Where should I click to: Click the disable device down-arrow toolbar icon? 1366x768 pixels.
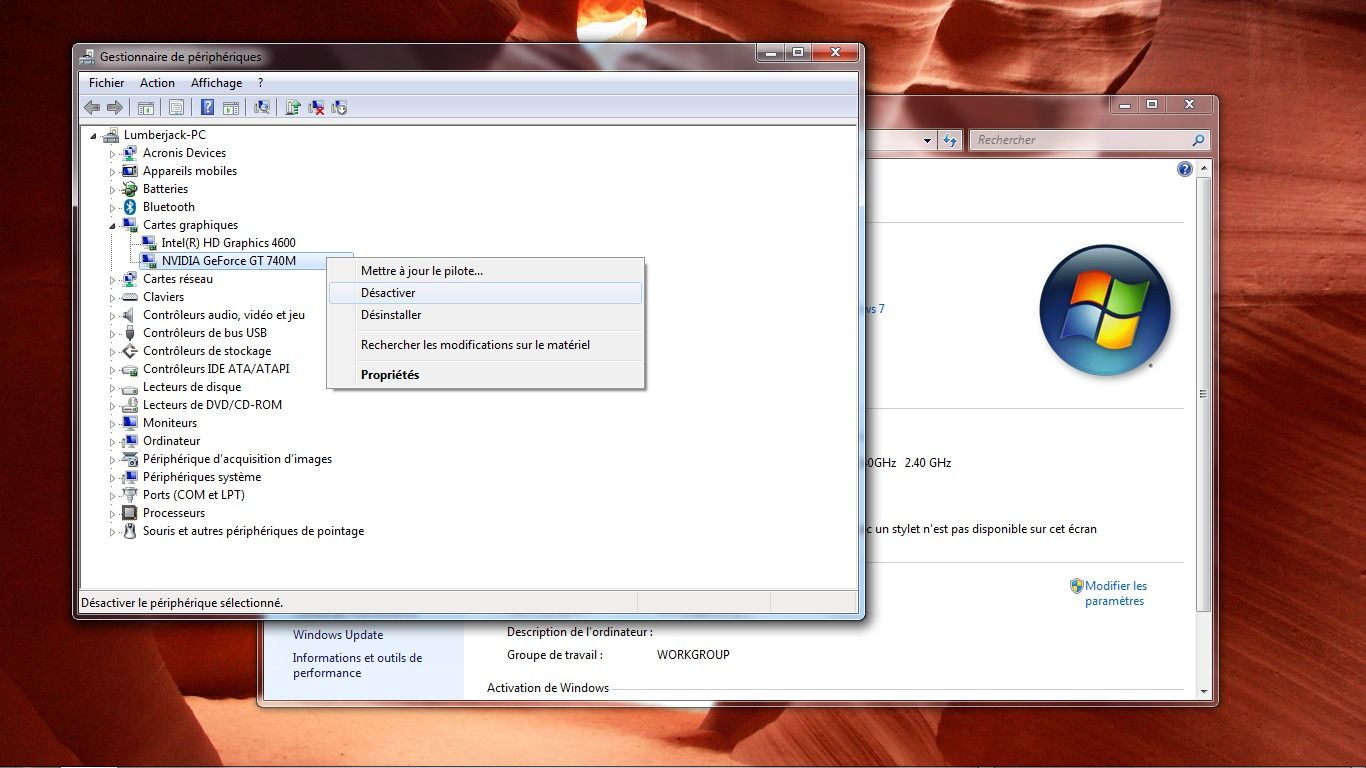(x=339, y=107)
